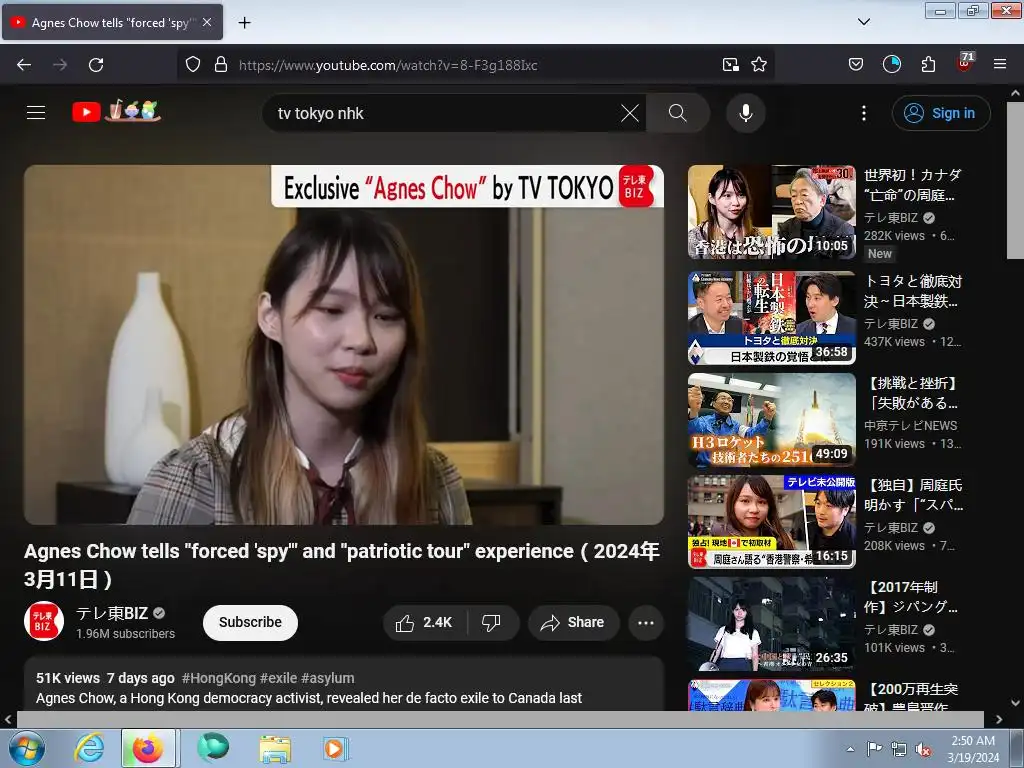1024x768 pixels.
Task: Click the uBlock extension badge showing 71
Action: (965, 63)
